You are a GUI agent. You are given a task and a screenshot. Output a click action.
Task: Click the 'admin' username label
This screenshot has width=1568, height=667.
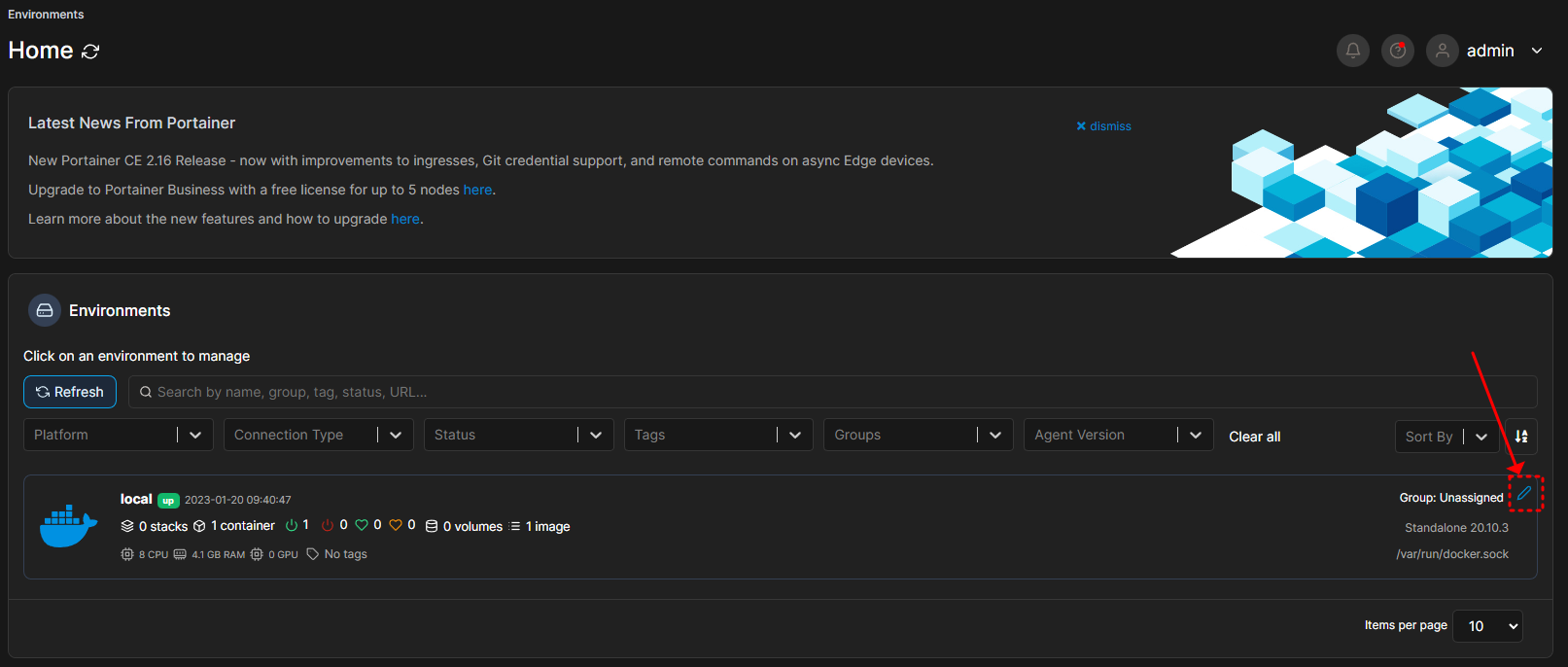tap(1490, 51)
